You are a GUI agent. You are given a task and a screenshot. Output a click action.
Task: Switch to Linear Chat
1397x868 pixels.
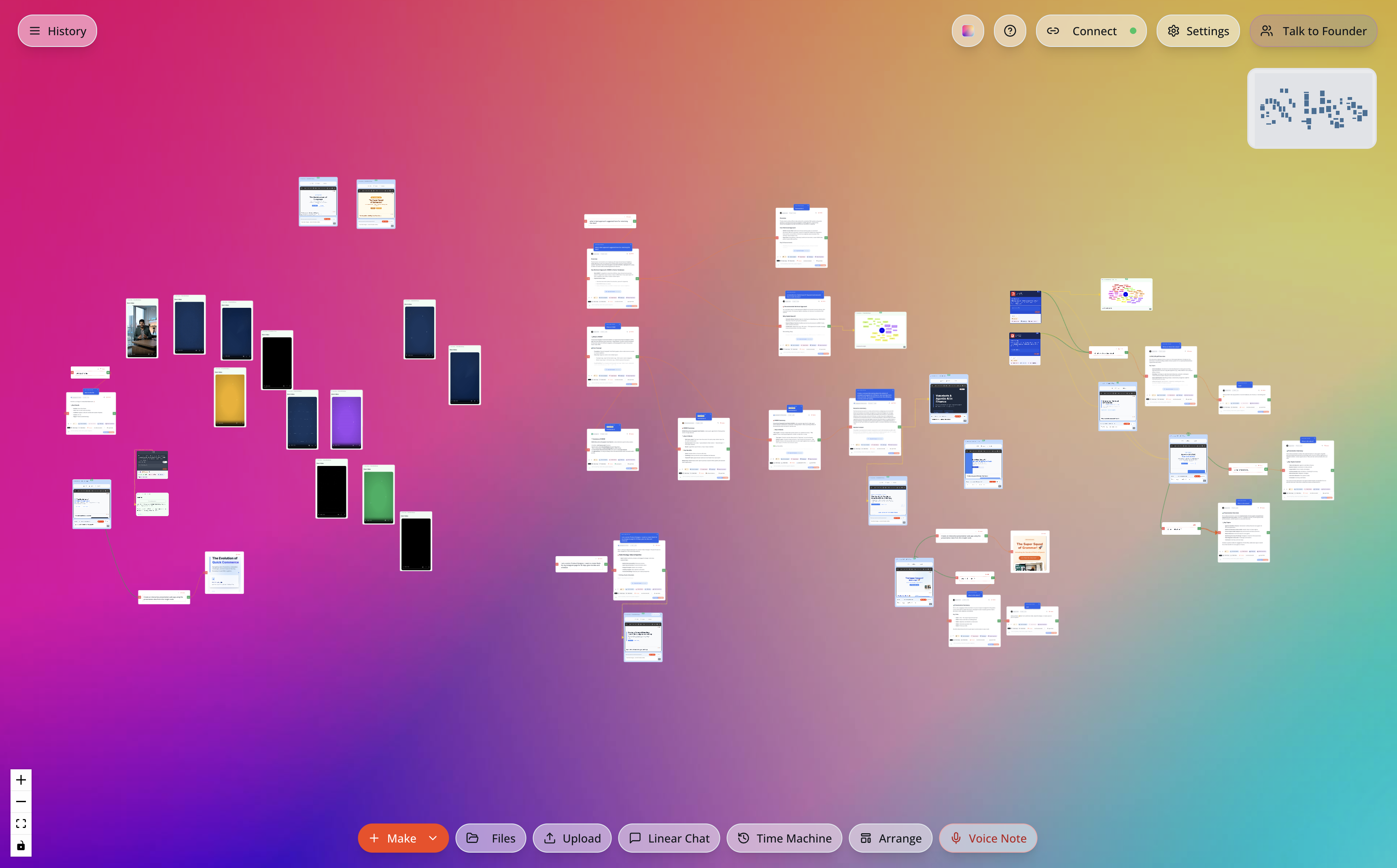tap(669, 838)
